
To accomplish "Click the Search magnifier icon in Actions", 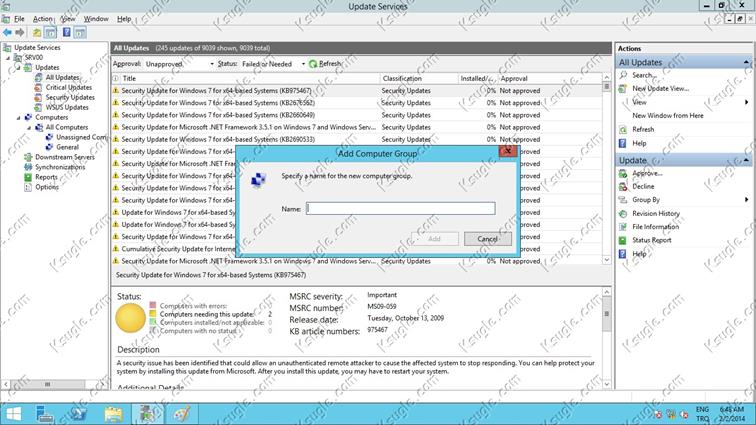I will click(x=623, y=75).
